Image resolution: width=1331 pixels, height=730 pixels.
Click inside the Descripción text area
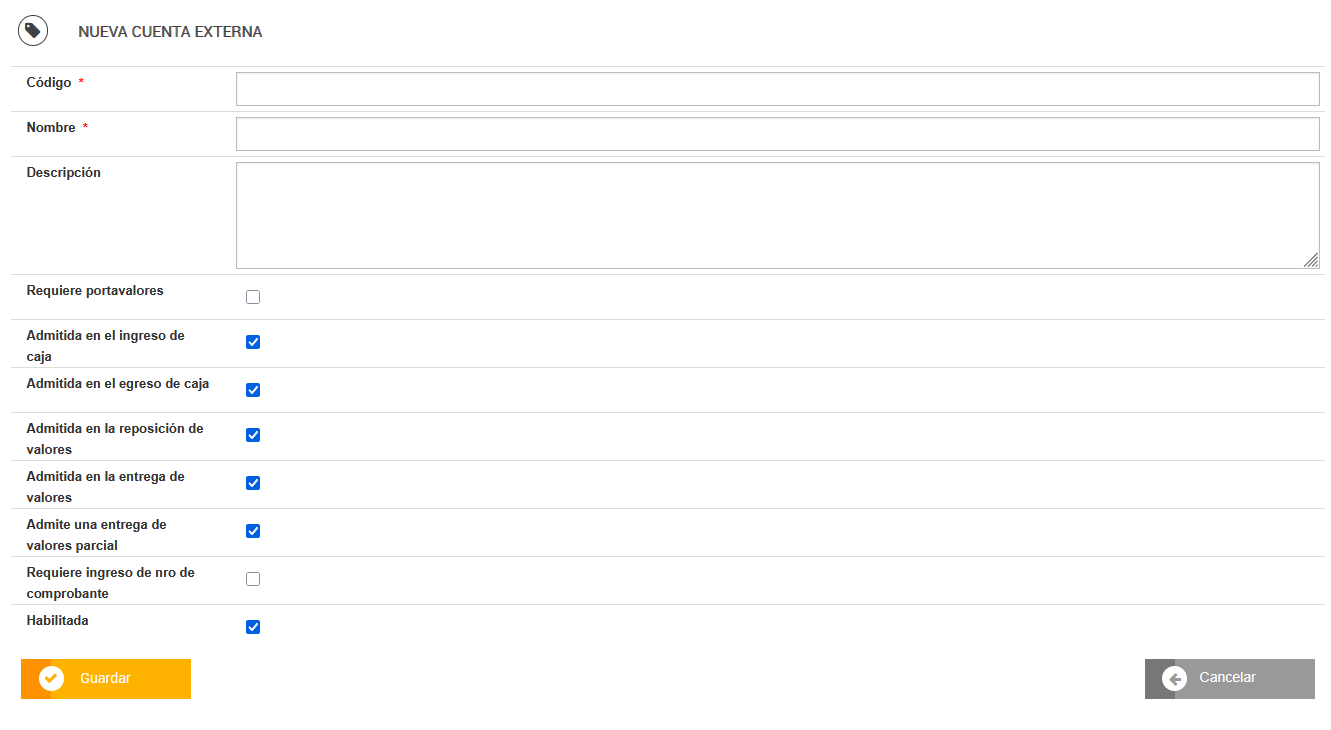click(x=777, y=215)
